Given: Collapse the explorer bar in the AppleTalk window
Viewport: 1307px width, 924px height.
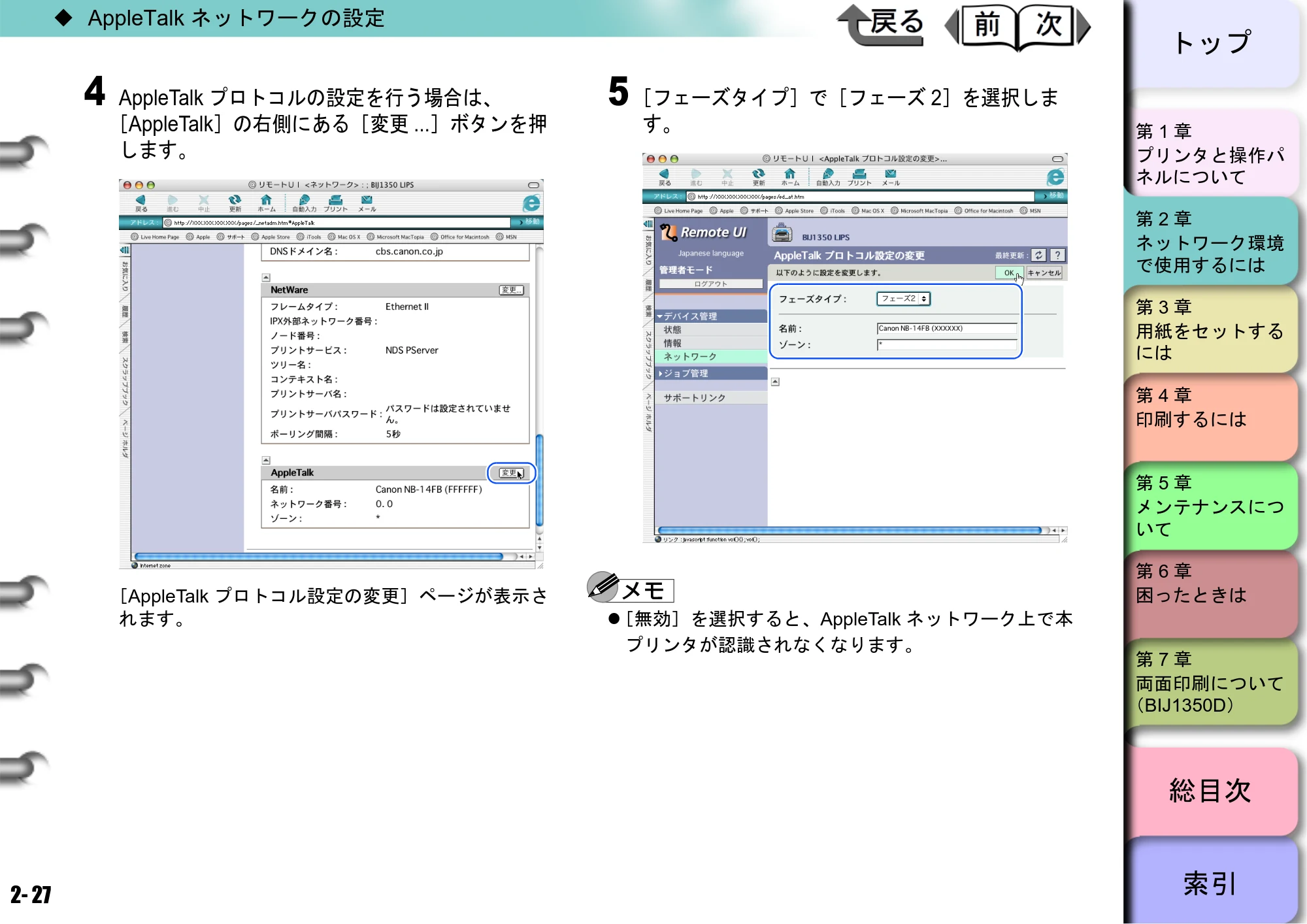Looking at the screenshot, I should (x=648, y=224).
